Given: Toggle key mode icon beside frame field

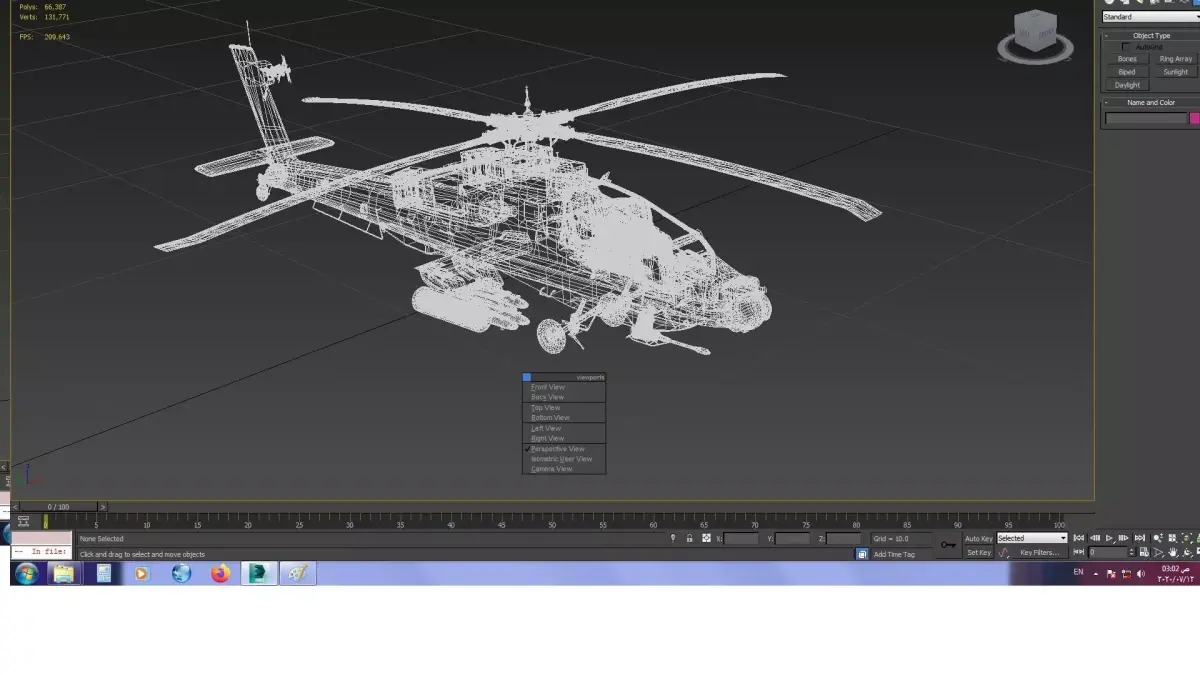Looking at the screenshot, I should pos(1078,552).
